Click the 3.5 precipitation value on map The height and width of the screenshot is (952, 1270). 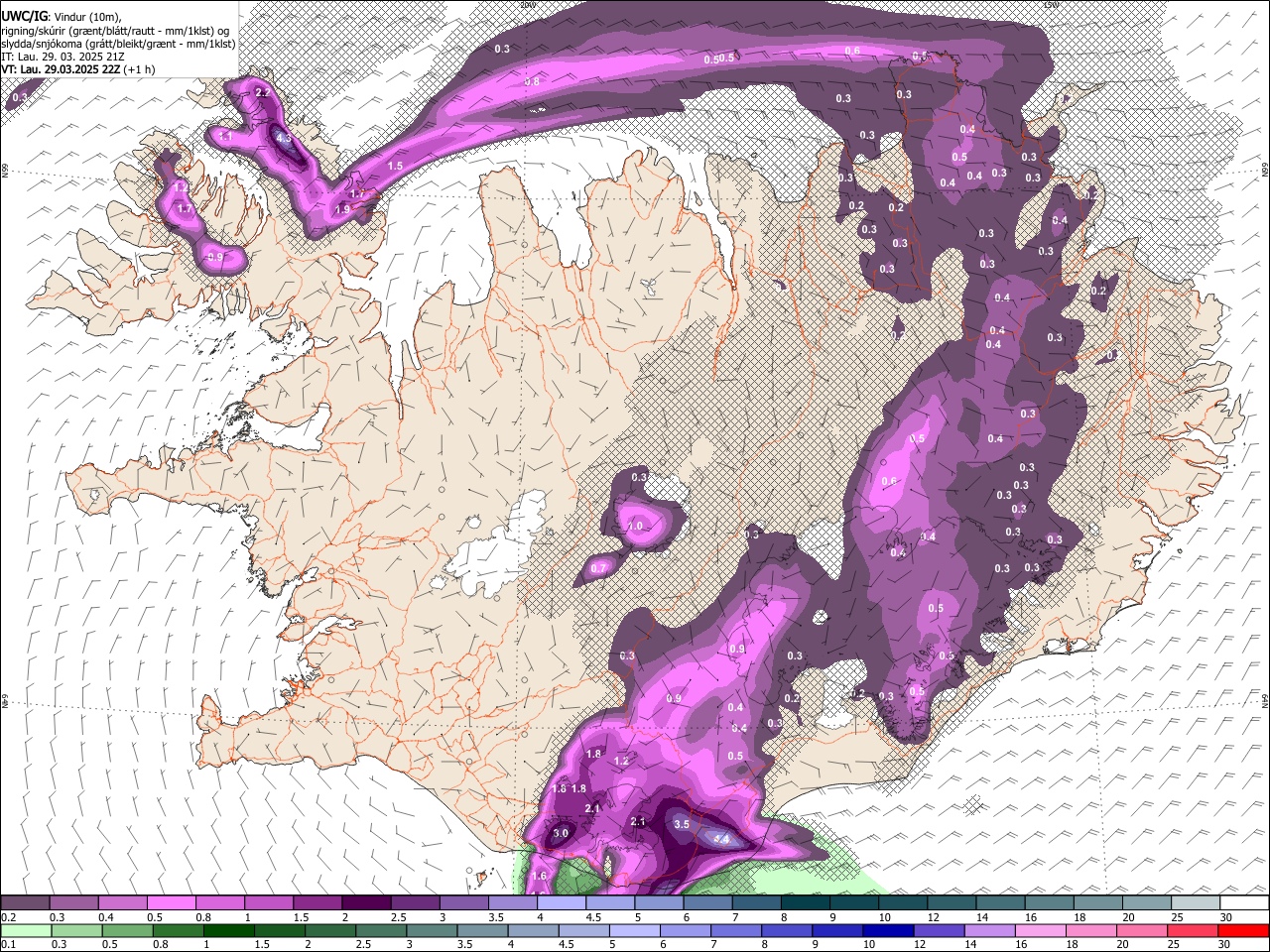(x=682, y=824)
